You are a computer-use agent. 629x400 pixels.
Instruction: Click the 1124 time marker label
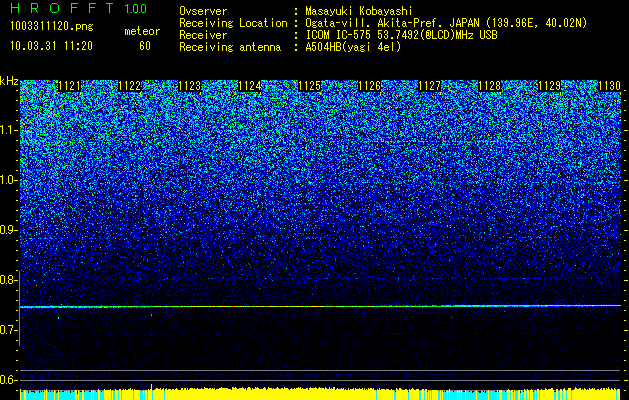coord(250,86)
